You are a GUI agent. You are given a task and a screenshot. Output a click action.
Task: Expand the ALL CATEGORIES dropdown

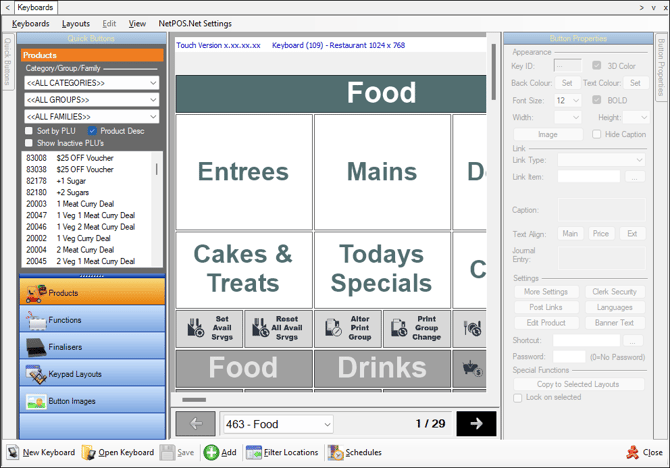click(x=152, y=82)
